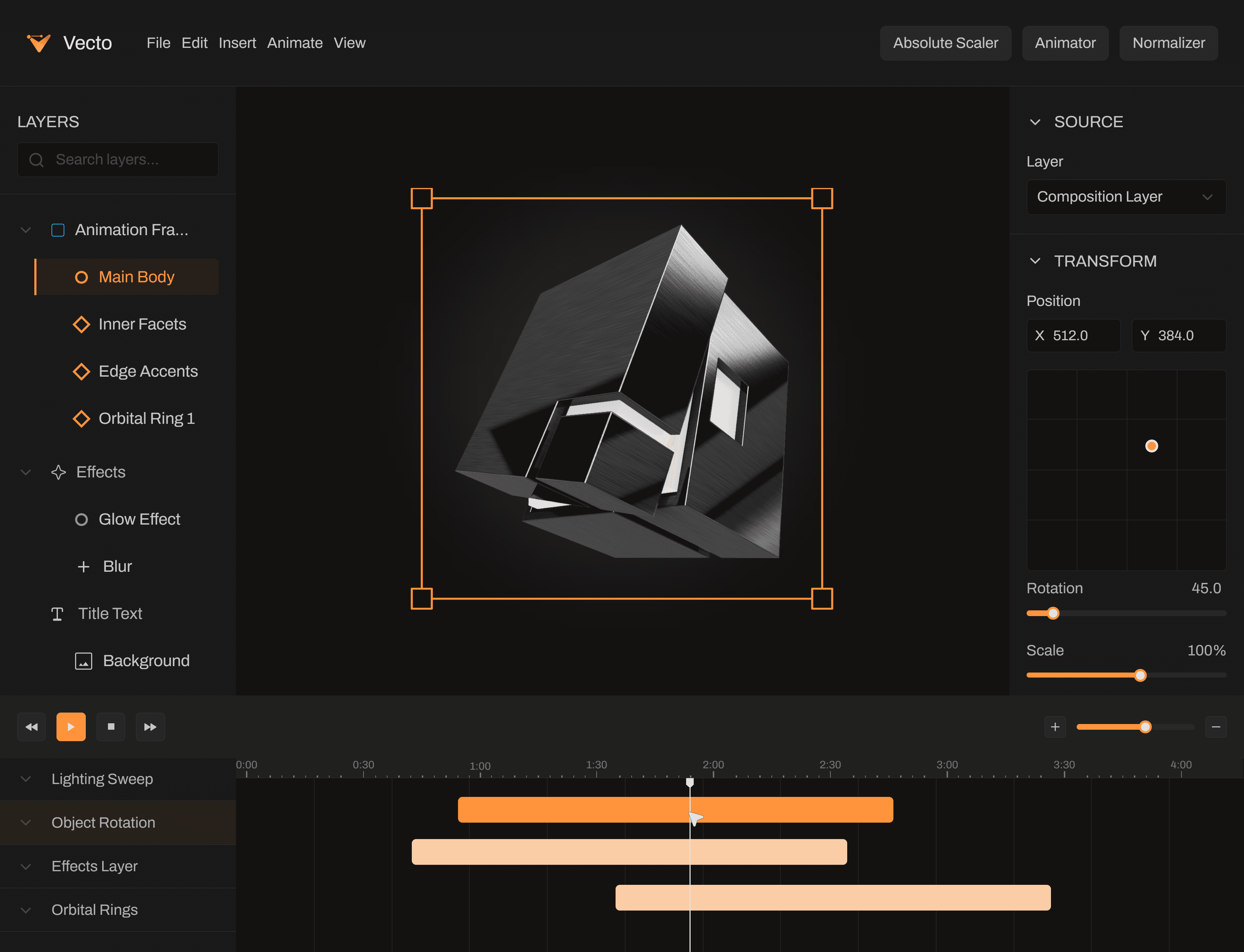Click the Vecto logo icon

39,43
